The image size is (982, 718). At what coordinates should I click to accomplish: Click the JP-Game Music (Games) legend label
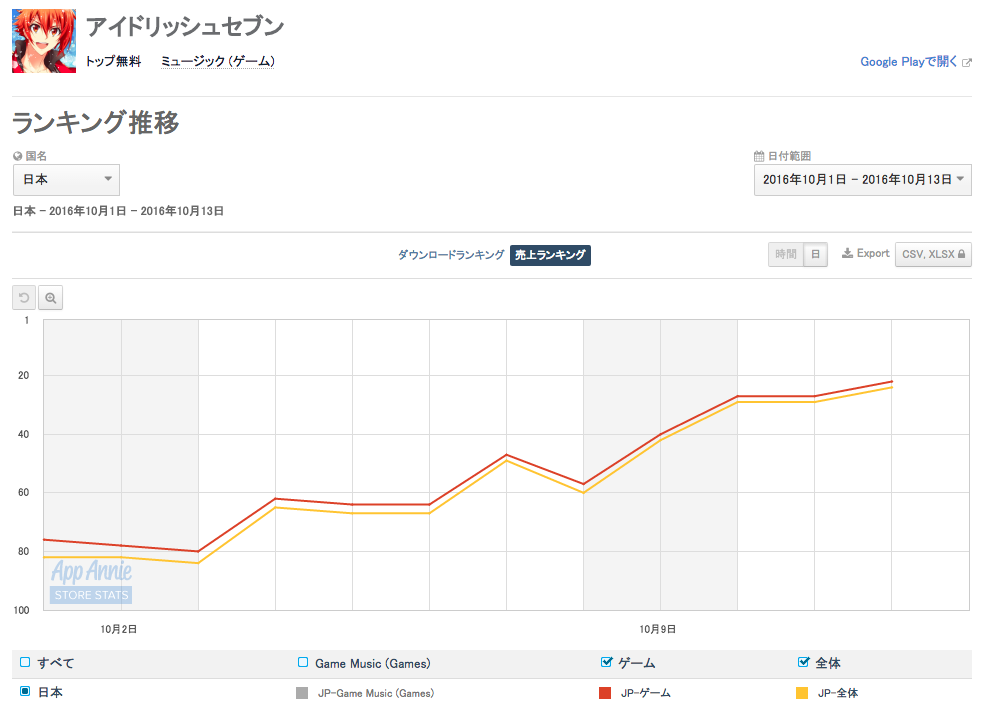click(x=376, y=693)
